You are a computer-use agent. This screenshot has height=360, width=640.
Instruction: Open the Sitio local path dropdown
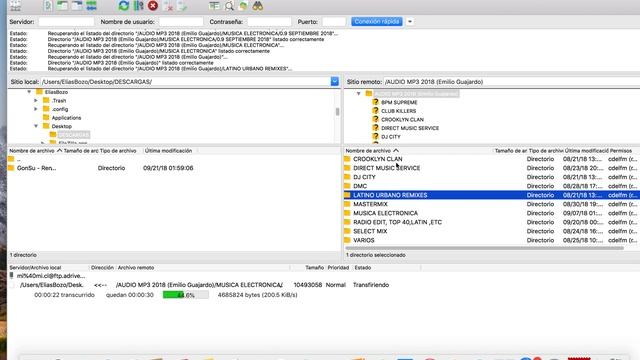[335, 82]
